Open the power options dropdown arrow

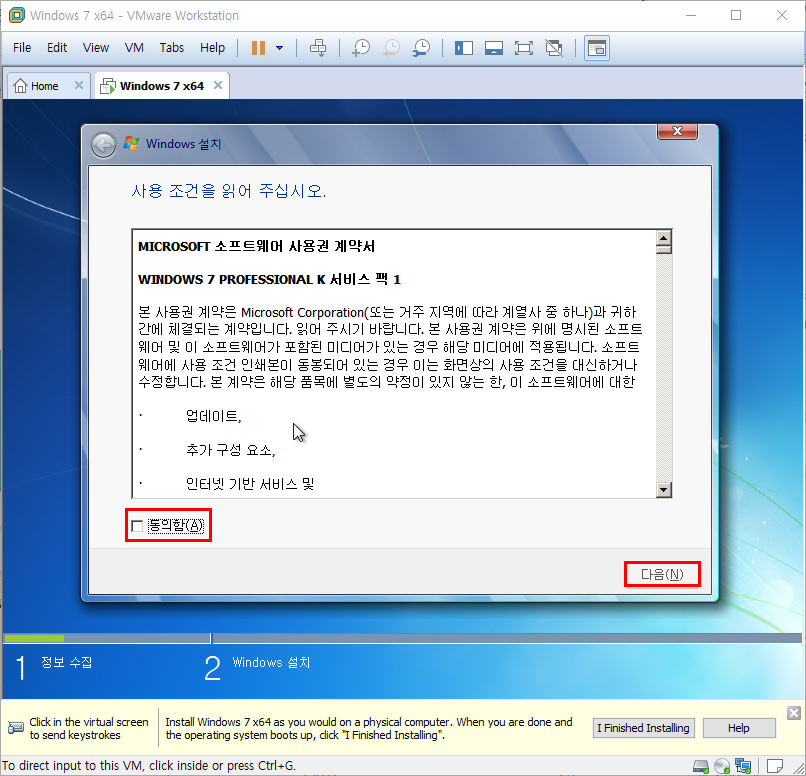[x=279, y=48]
